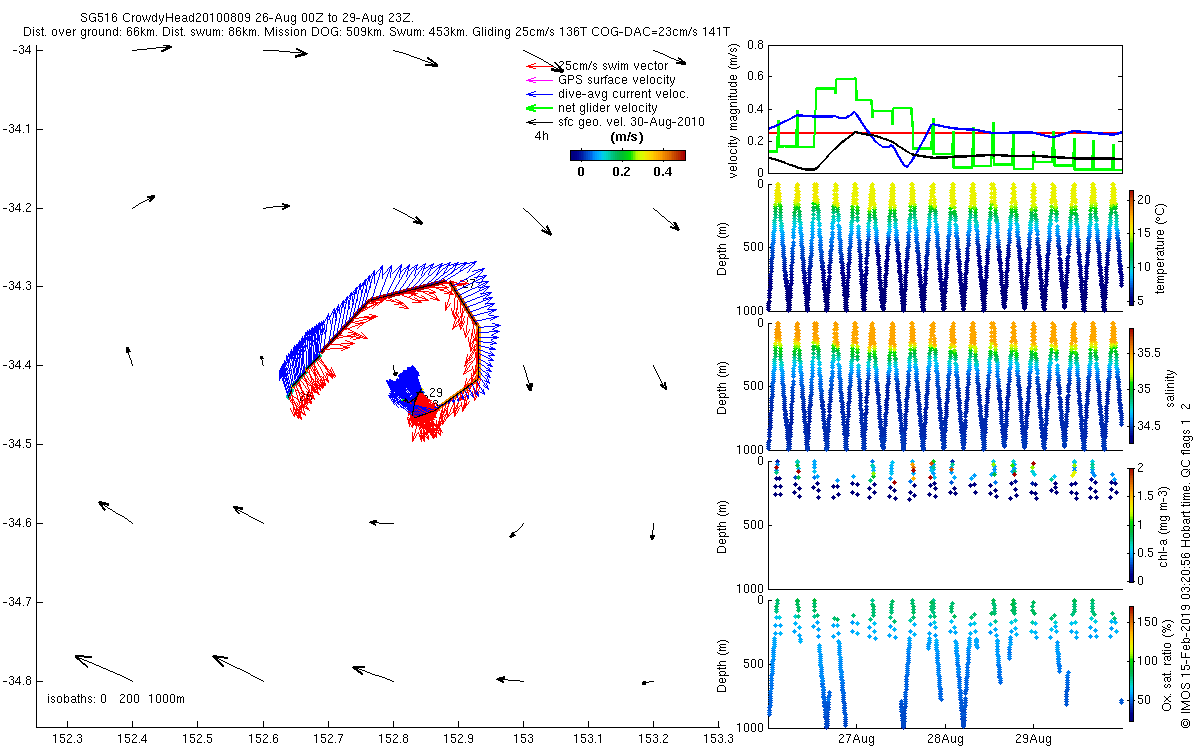Click the '153' longitude tick label

(523, 739)
